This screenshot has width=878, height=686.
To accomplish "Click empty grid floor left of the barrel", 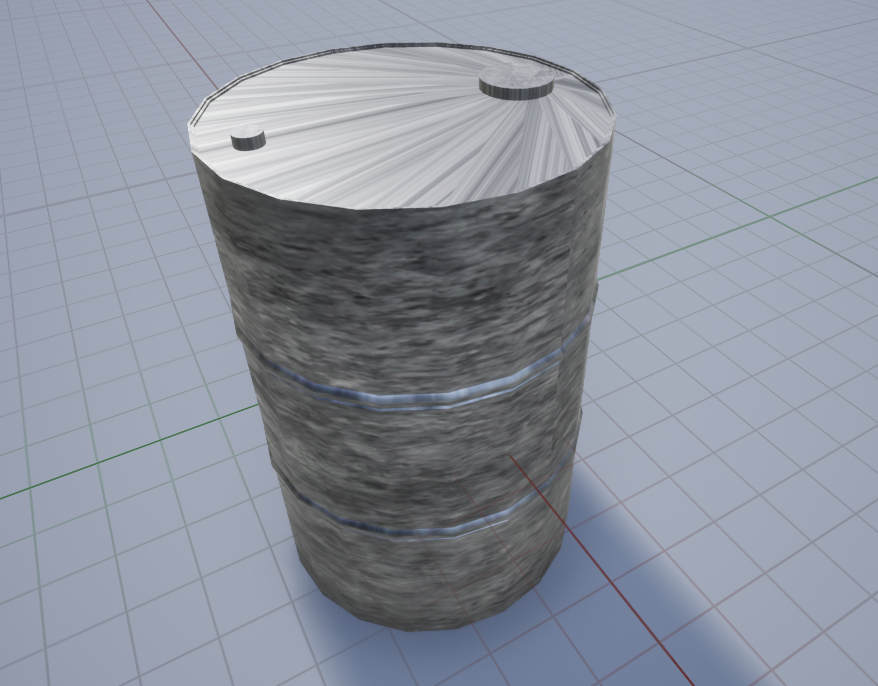I will (100, 300).
